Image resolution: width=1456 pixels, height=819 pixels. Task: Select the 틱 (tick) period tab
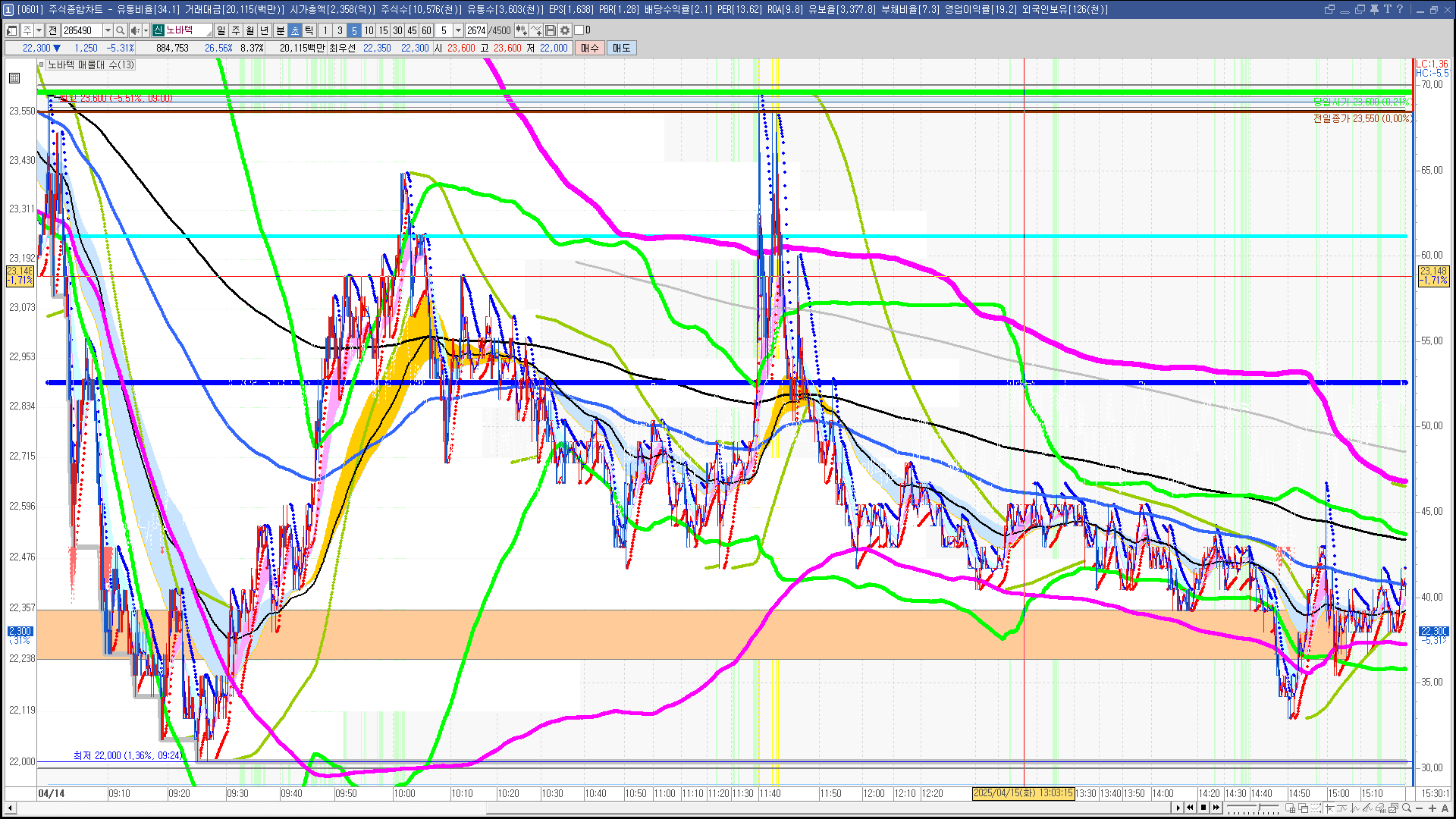[309, 30]
